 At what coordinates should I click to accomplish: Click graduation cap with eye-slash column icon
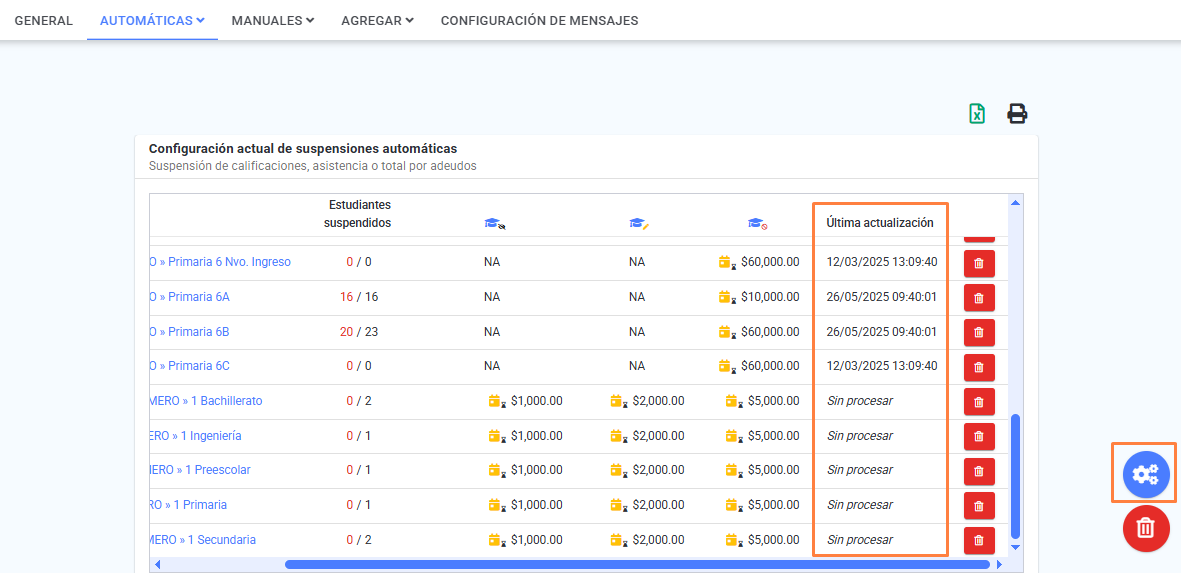pyautogui.click(x=494, y=223)
